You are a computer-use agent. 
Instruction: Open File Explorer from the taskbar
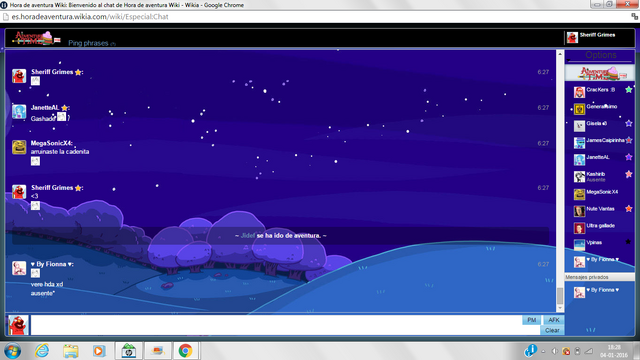click(71, 351)
